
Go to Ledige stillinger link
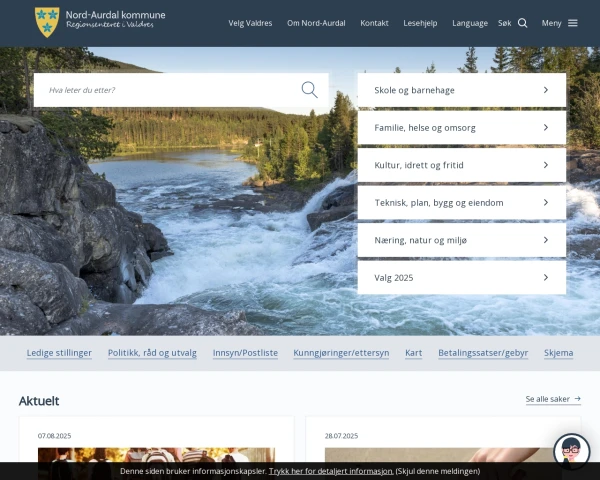click(59, 353)
